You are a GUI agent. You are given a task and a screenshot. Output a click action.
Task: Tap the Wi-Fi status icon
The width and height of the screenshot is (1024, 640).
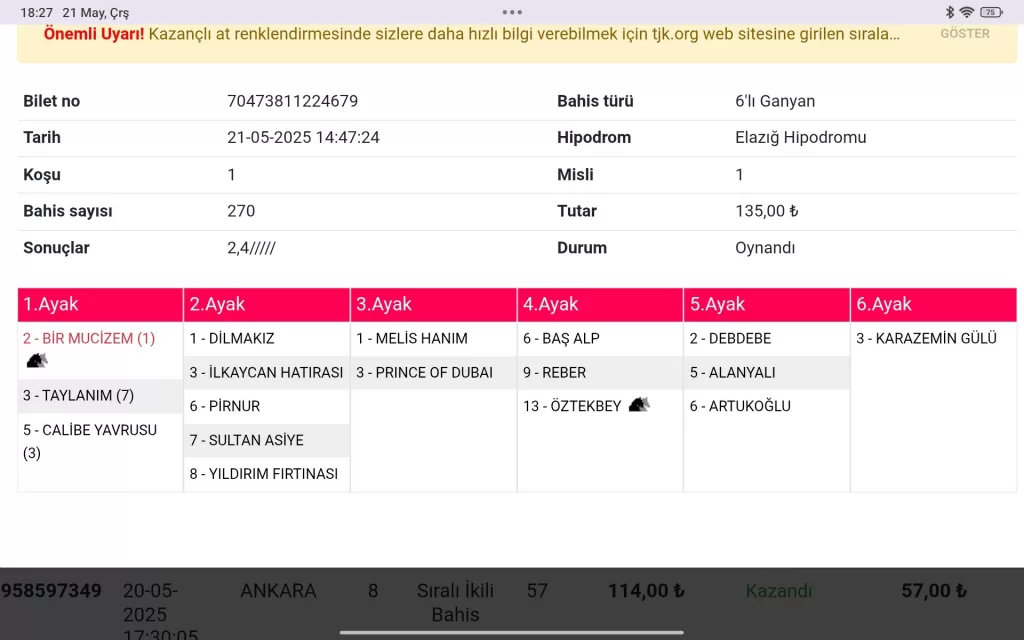[x=966, y=12]
